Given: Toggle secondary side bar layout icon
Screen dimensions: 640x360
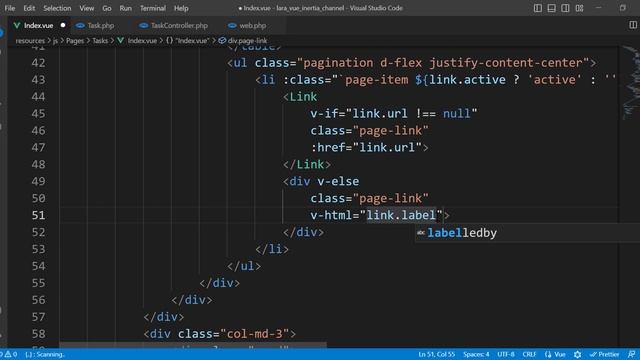Looking at the screenshot, I should click(565, 8).
